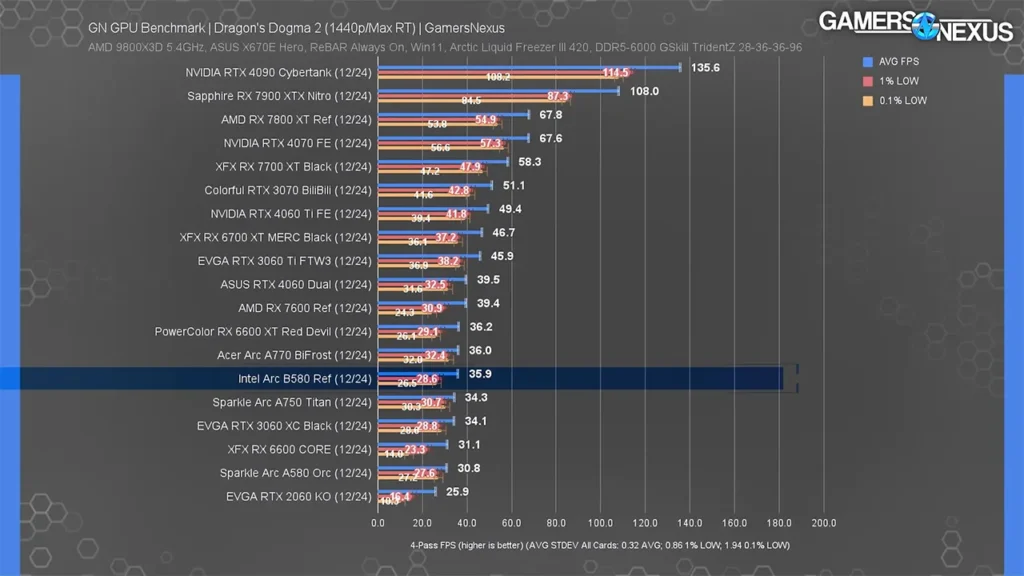Select the highlighted 'Intel Arc B580 Ref (12/24)' label
Screen dimensions: 1024x576
pyautogui.click(x=305, y=379)
